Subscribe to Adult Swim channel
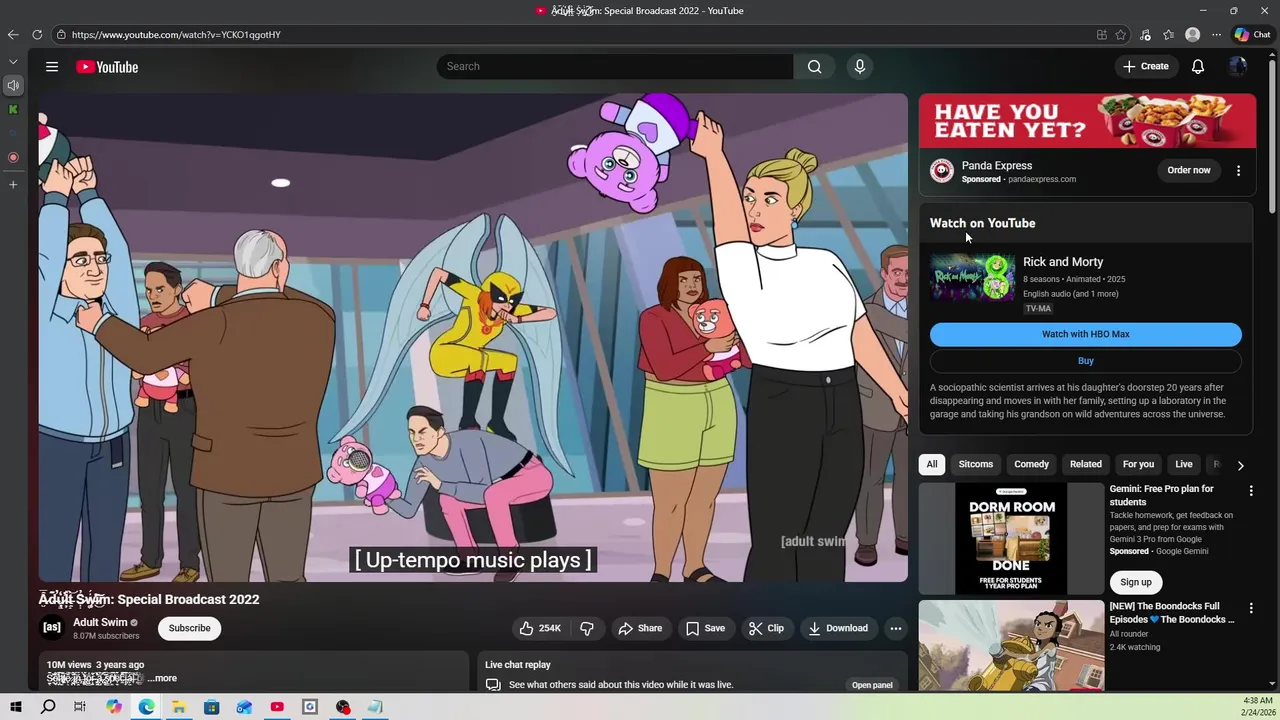1280x720 pixels. point(189,628)
